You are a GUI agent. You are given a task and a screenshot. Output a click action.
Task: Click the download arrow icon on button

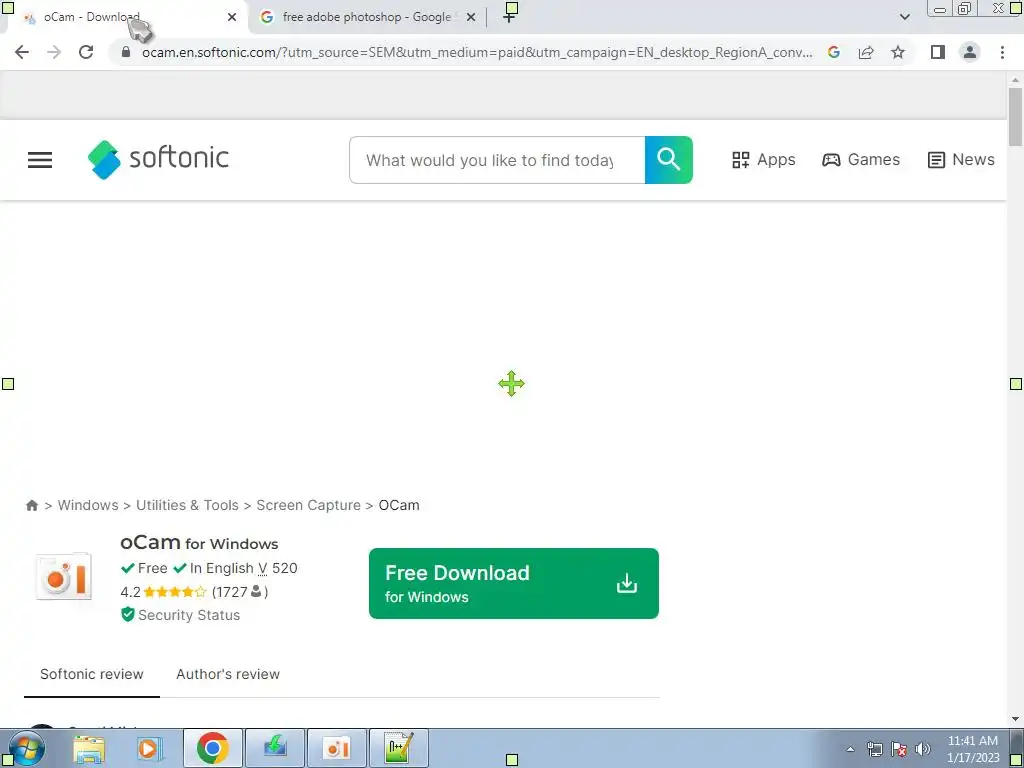[626, 583]
